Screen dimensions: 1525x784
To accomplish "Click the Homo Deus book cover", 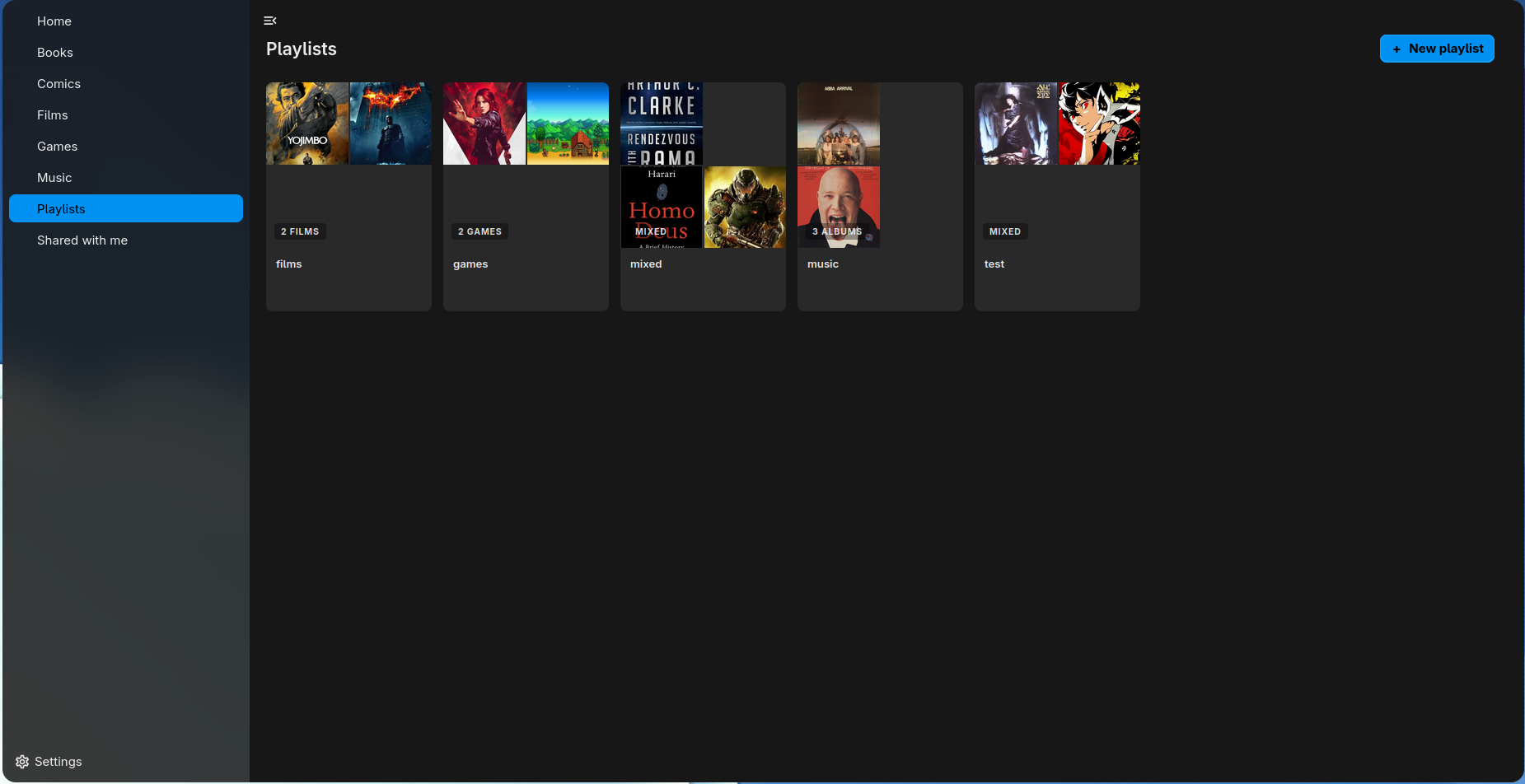I will point(662,207).
